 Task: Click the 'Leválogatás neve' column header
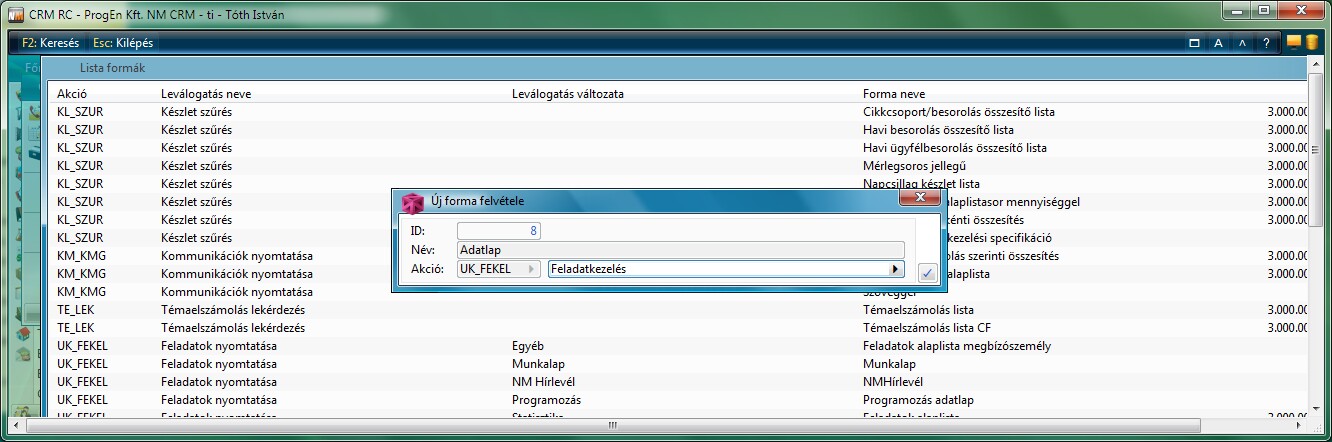(206, 93)
